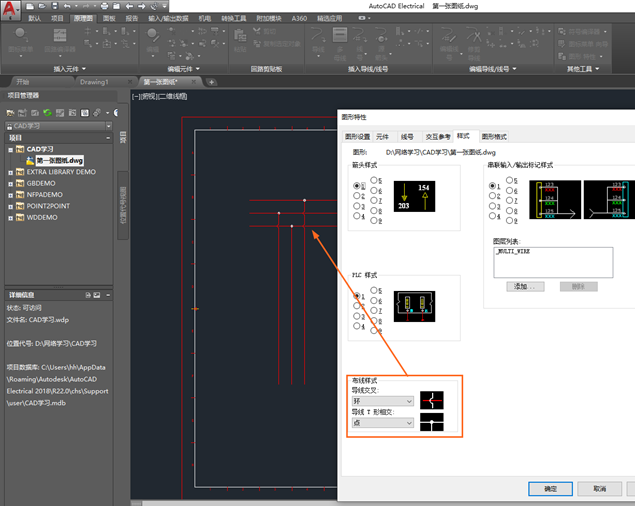Close the 第一张图纸 file tab
The width and height of the screenshot is (635, 506).
194,82
